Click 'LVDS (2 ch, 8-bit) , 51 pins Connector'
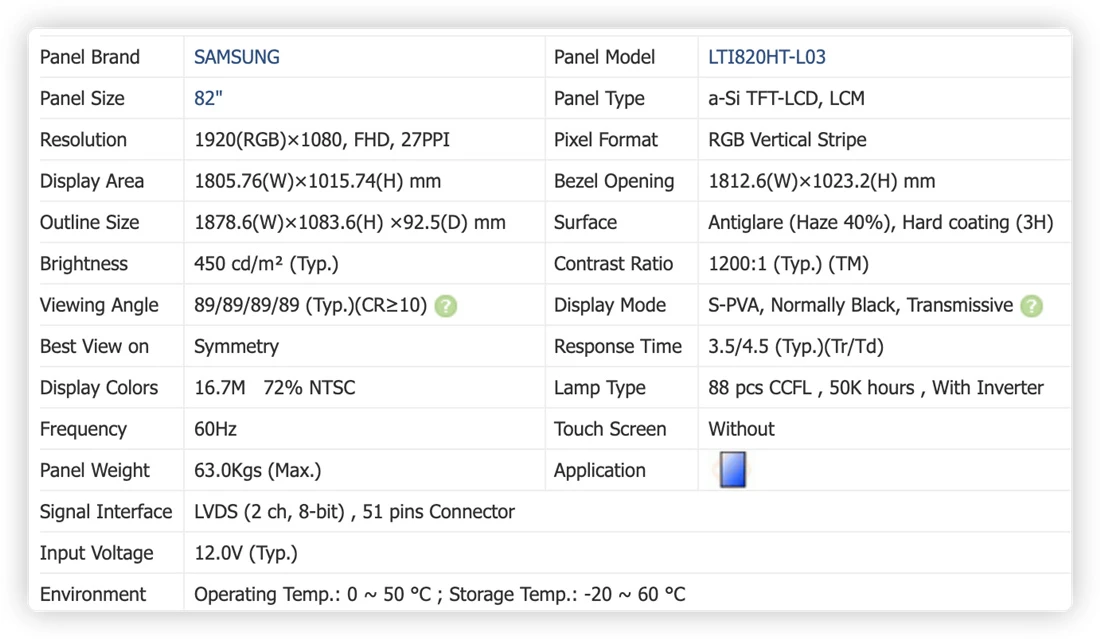The height and width of the screenshot is (639, 1100). pos(354,511)
